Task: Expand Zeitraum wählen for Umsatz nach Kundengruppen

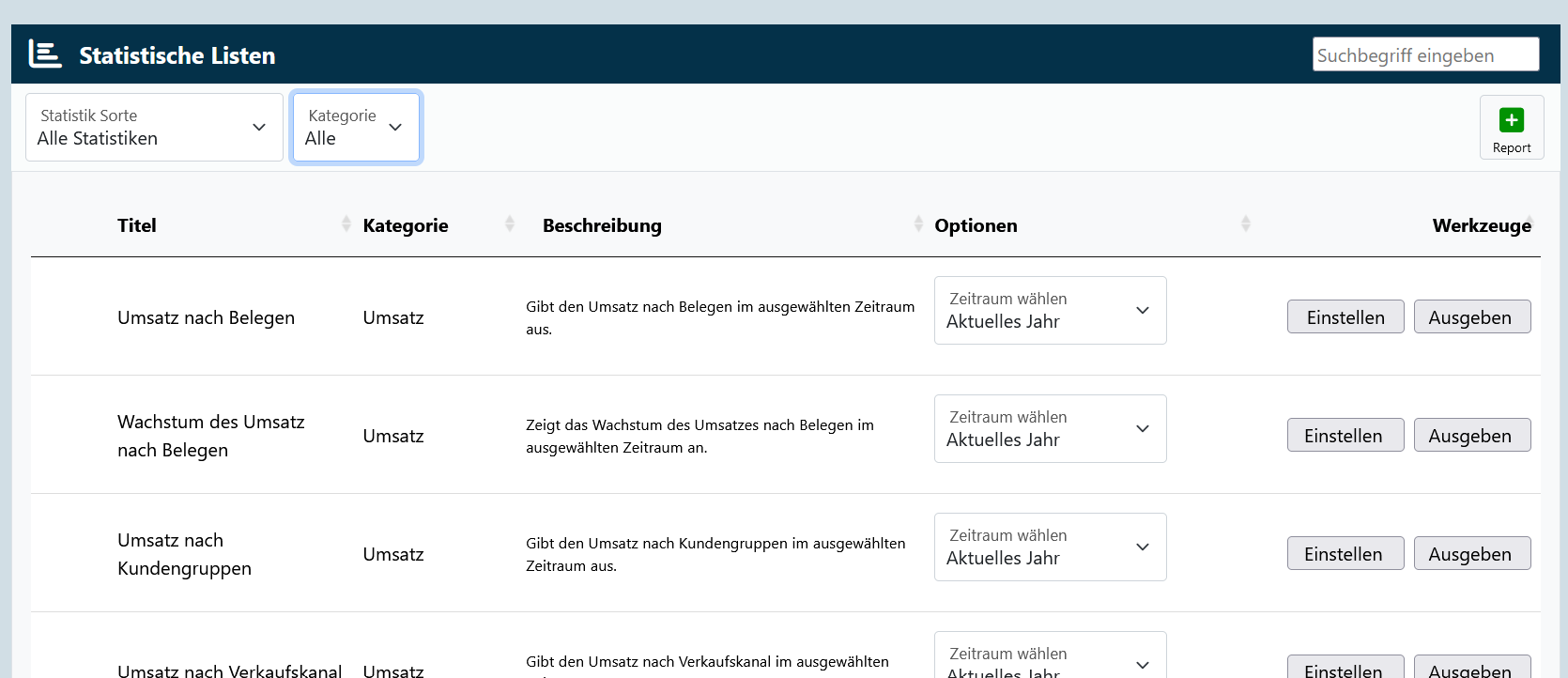Action: coord(1050,547)
